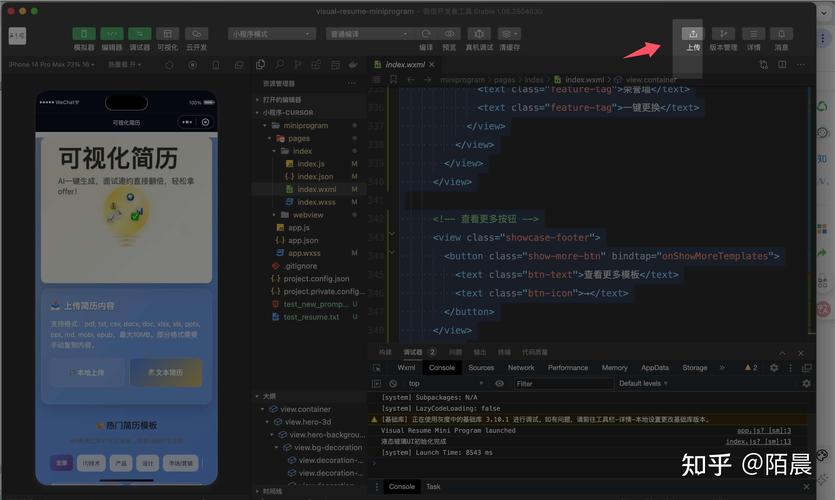The width and height of the screenshot is (835, 500).
Task: Switch to the Network devtools tab
Action: tap(521, 367)
